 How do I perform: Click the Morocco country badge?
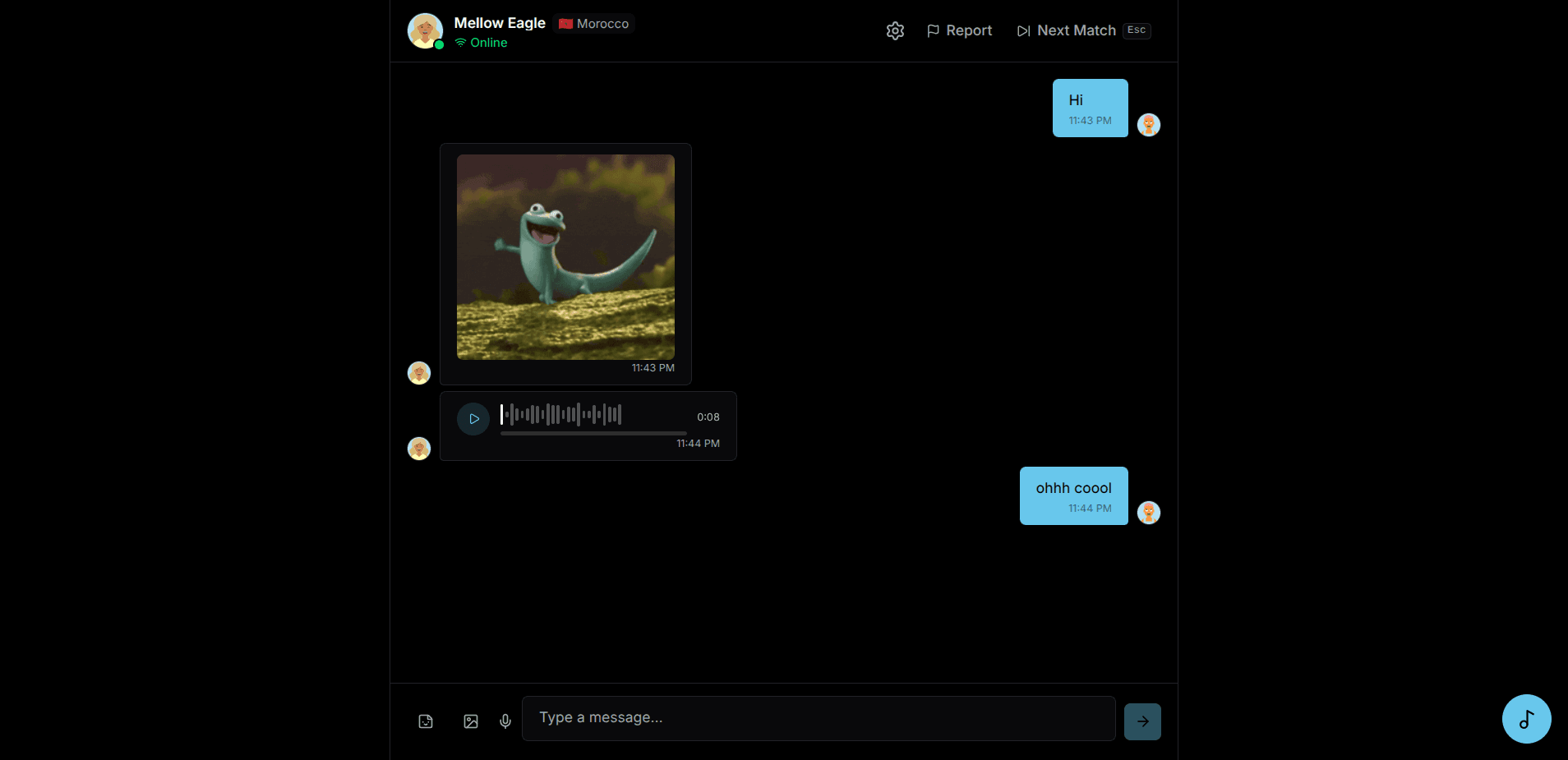coord(594,24)
